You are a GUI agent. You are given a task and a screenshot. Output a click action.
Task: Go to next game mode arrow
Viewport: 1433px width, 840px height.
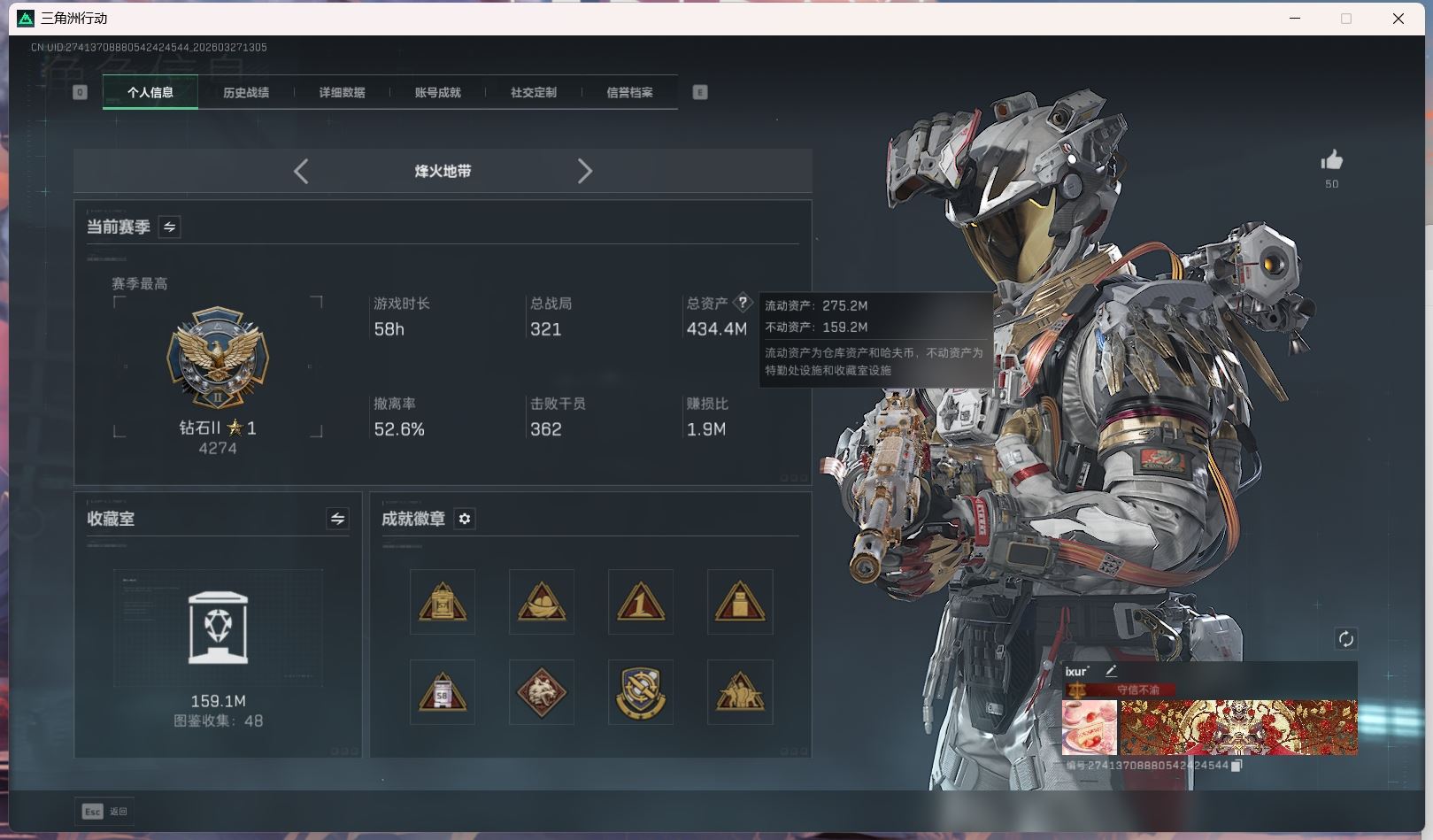(x=584, y=171)
